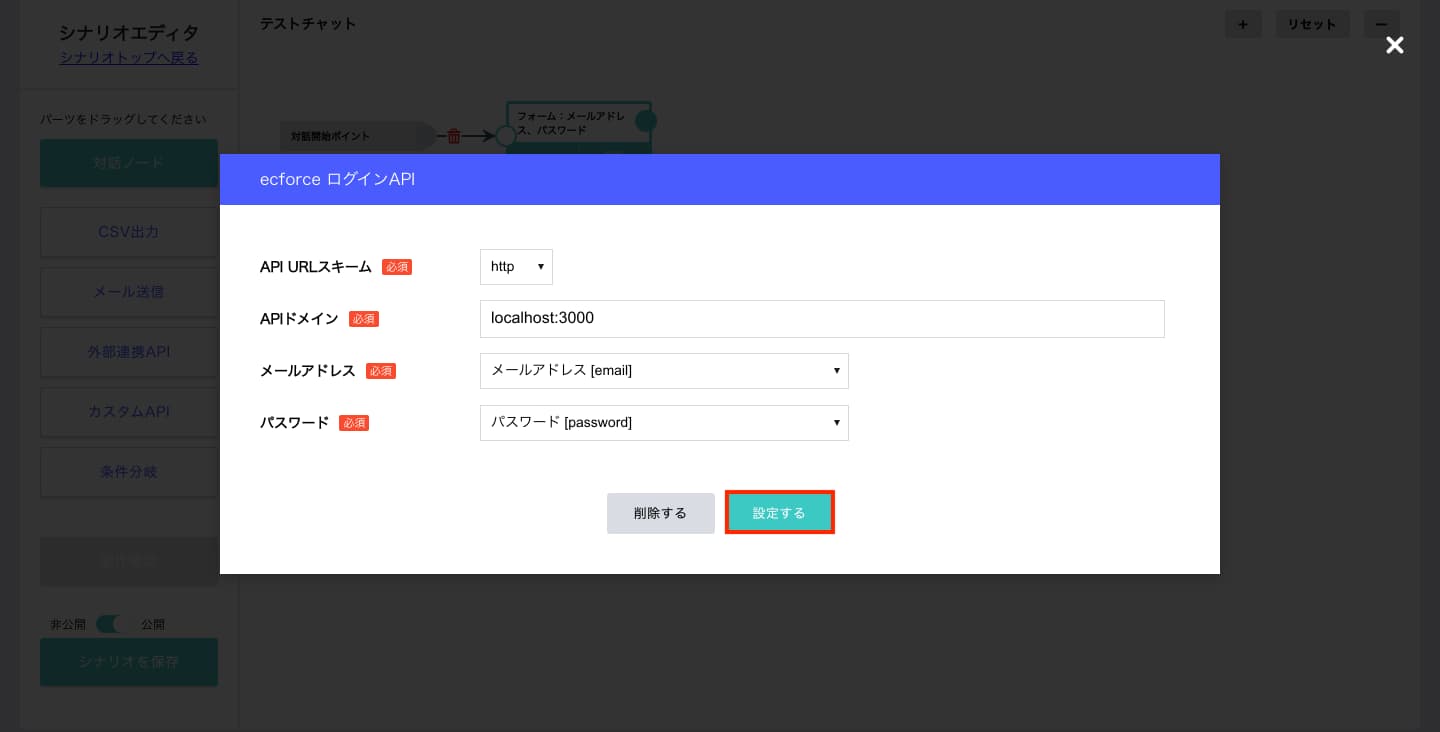1440x732 pixels.
Task: Open the メールアドレス [email] dropdown
Action: point(664,371)
